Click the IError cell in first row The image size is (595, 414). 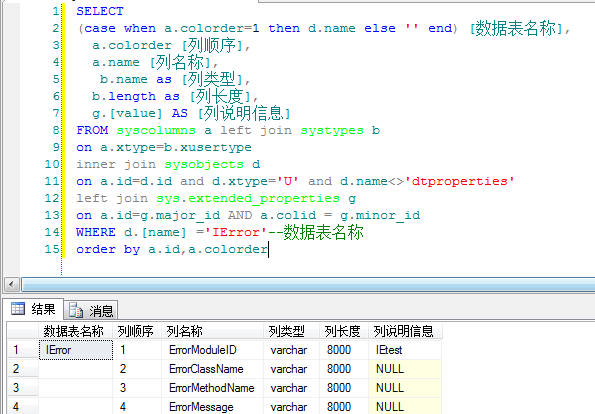click(x=76, y=349)
